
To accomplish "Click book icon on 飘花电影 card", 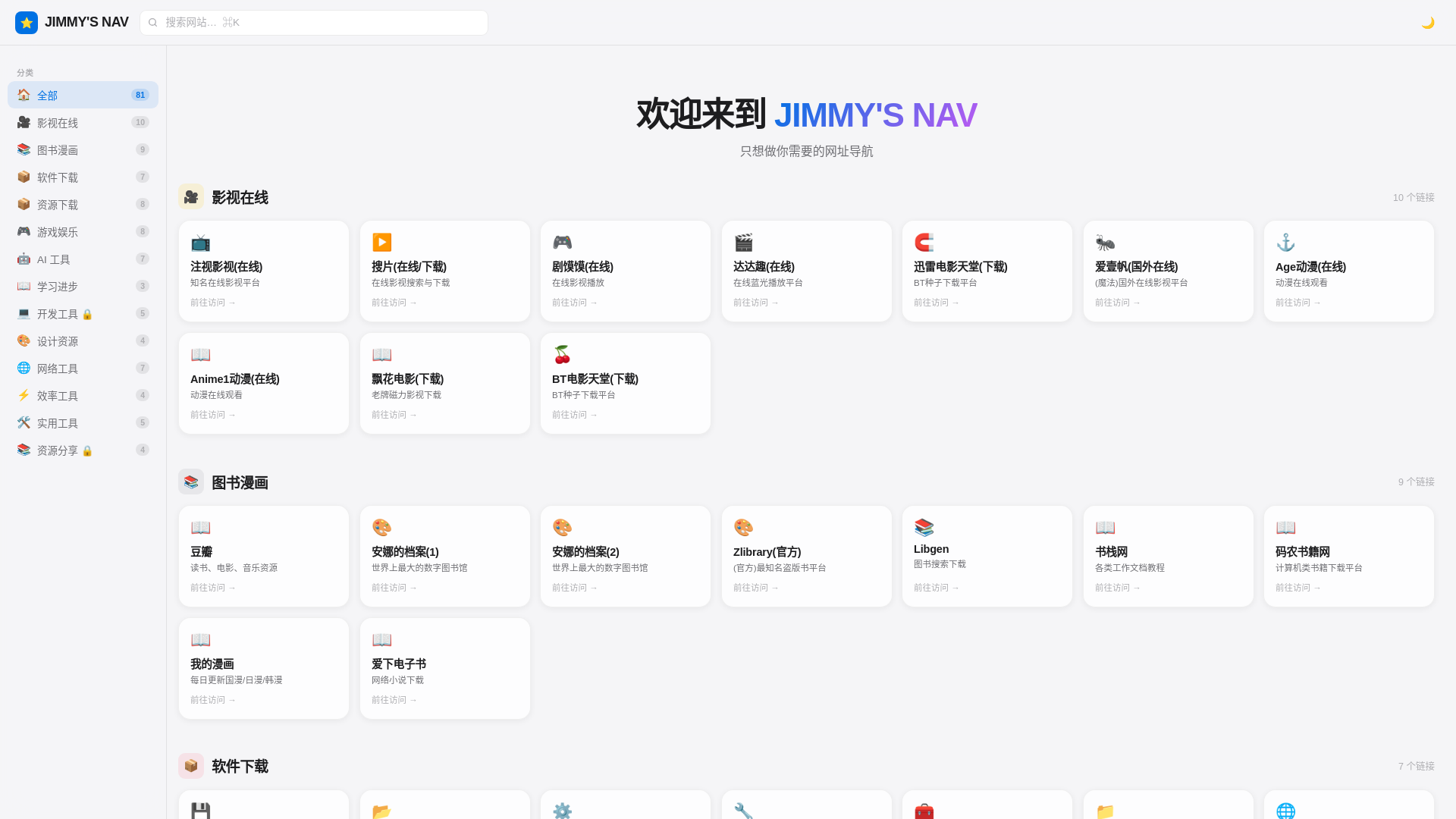I will pos(381,355).
